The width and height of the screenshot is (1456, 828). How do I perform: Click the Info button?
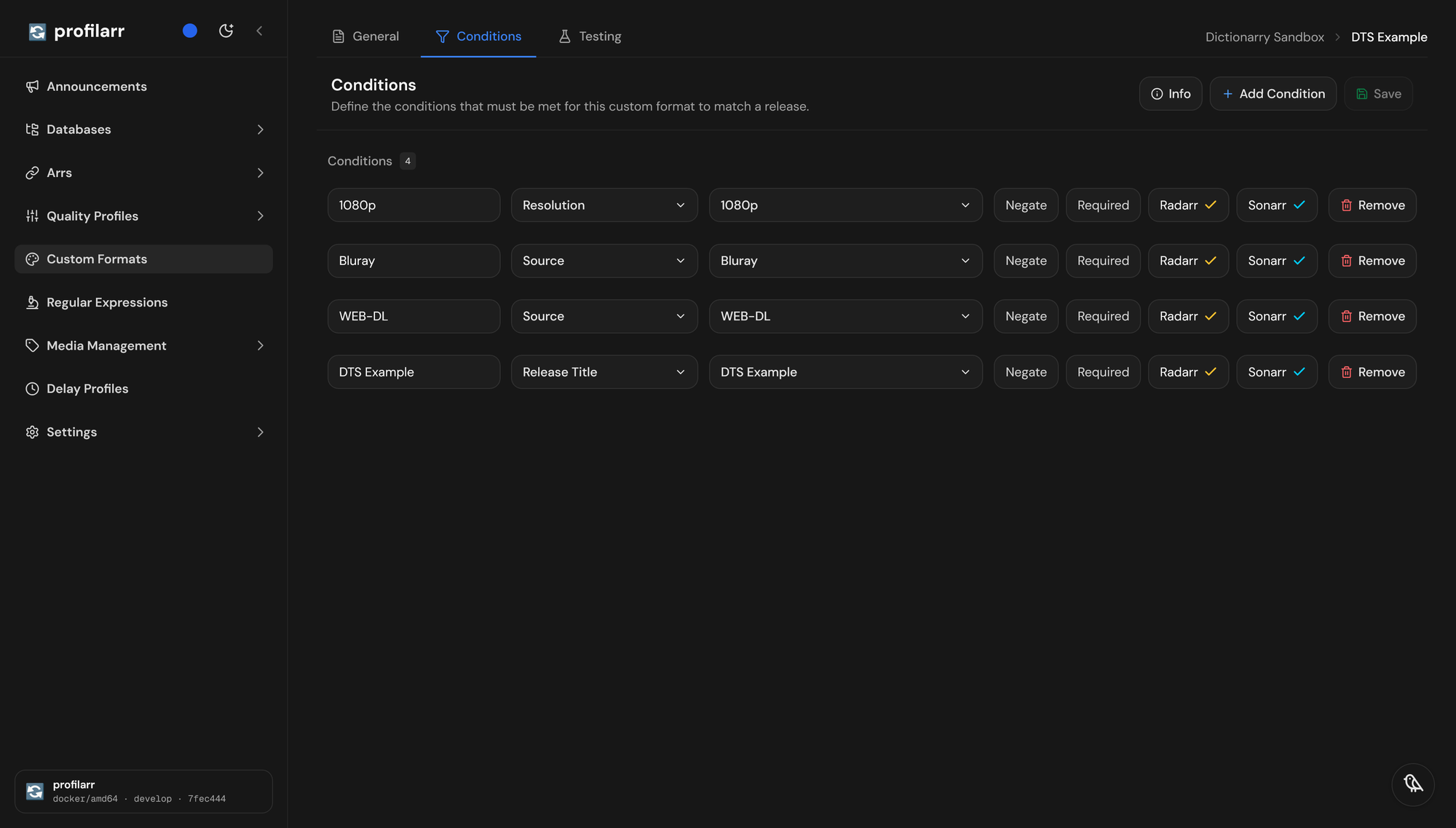click(1171, 94)
